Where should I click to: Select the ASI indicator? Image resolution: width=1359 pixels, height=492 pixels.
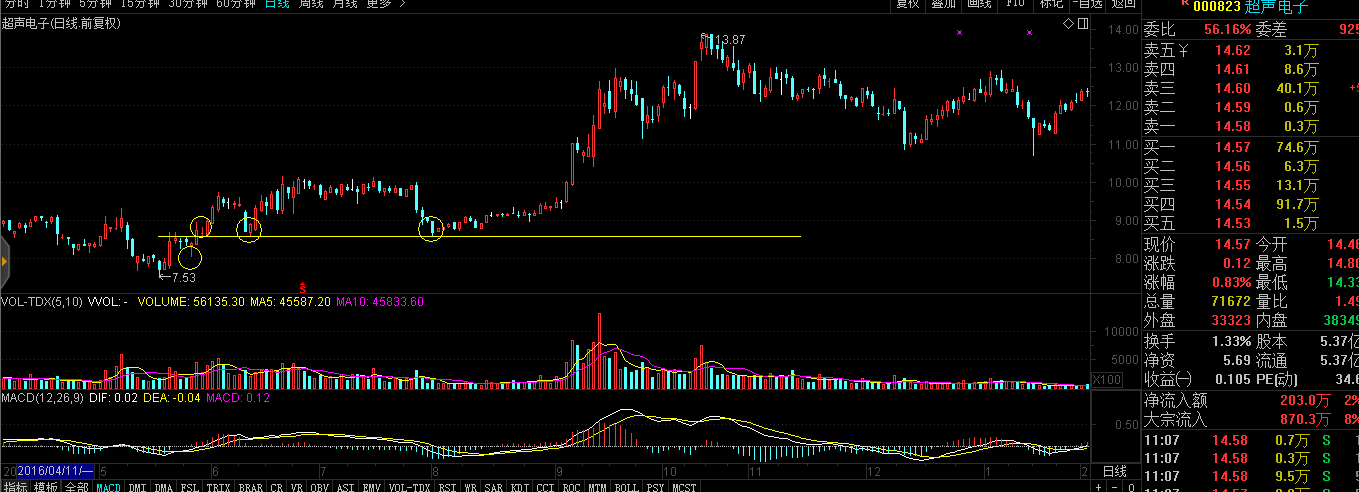(347, 487)
